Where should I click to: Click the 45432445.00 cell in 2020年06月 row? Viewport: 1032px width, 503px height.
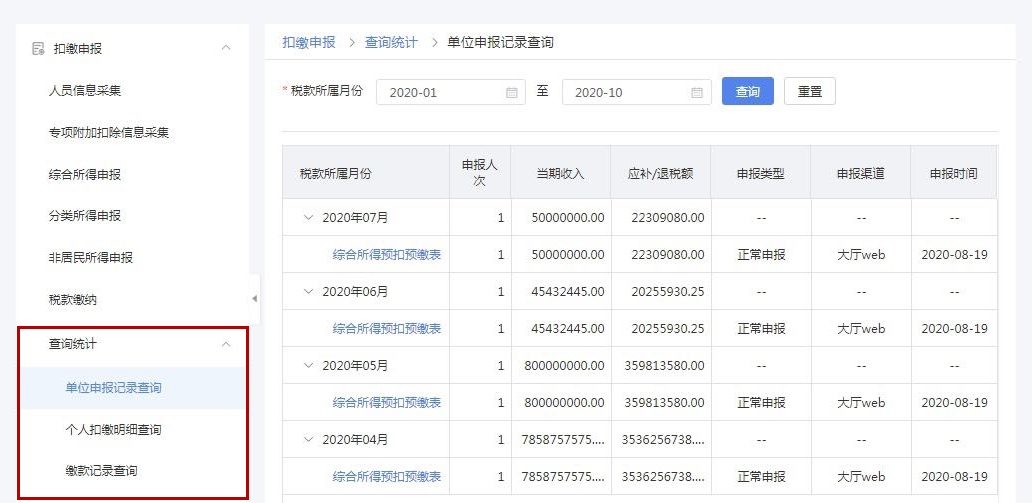tap(560, 291)
